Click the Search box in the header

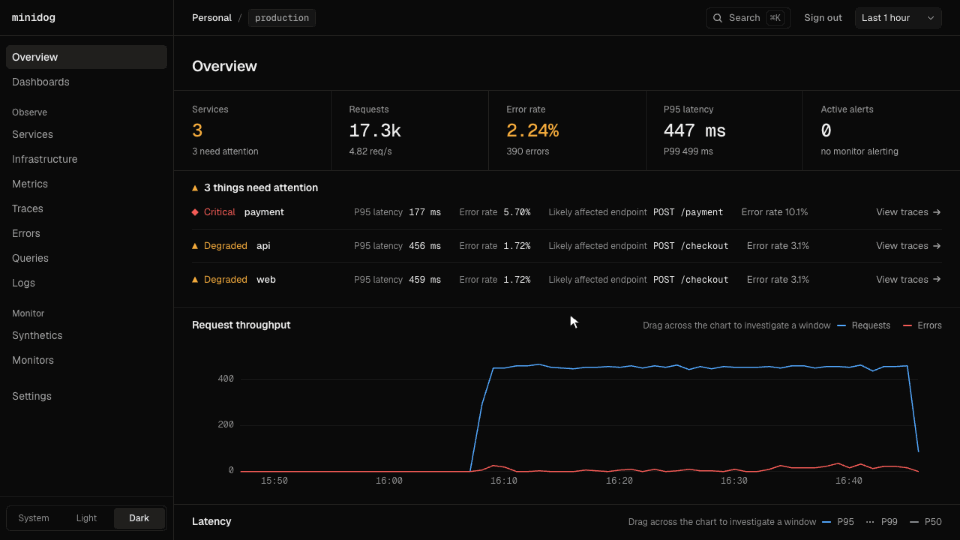coord(748,18)
